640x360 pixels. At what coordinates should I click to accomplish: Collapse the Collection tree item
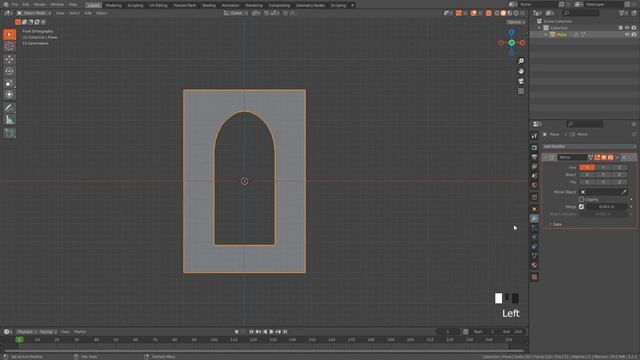point(540,28)
